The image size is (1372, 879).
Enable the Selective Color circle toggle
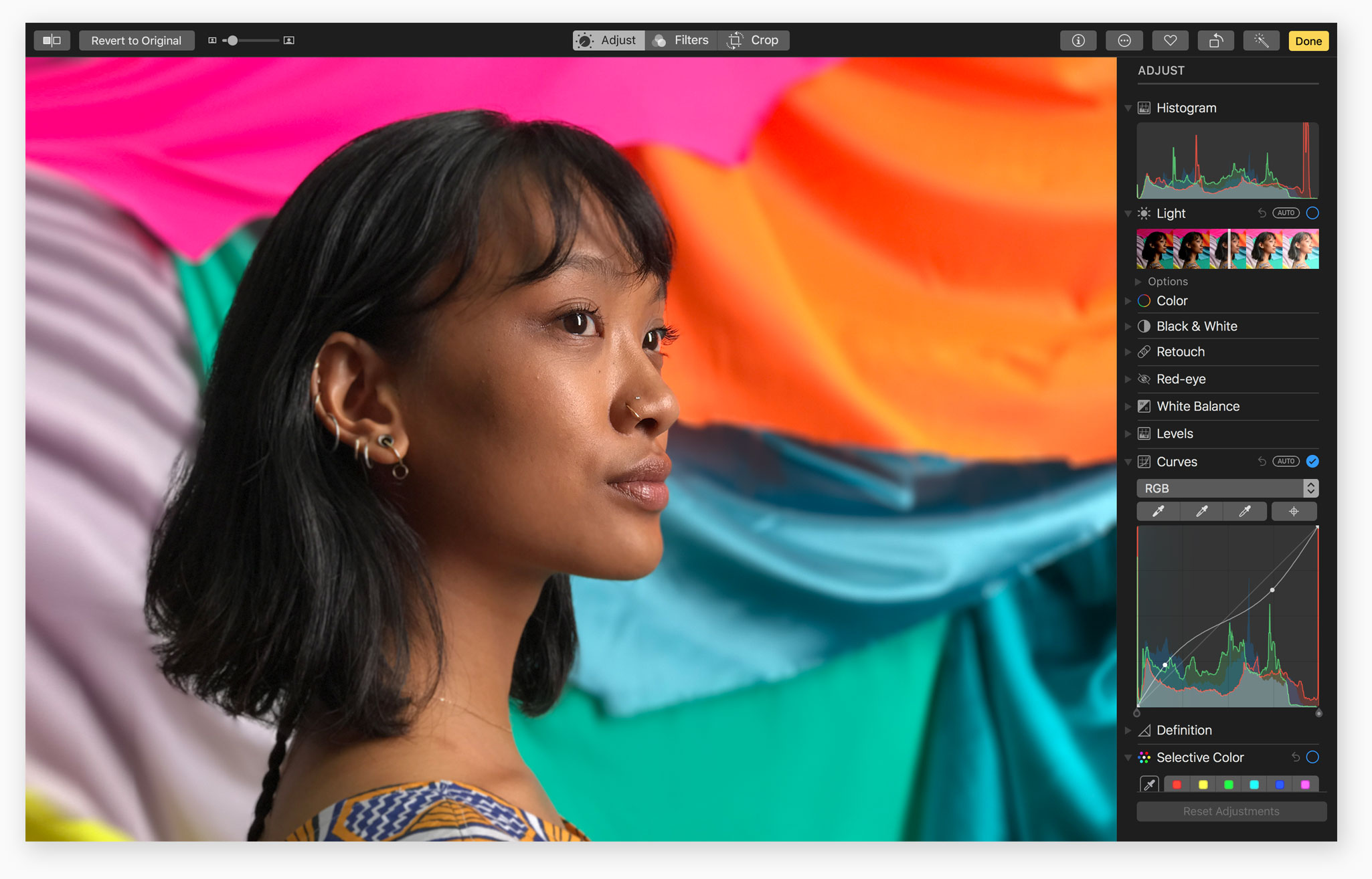(1312, 757)
